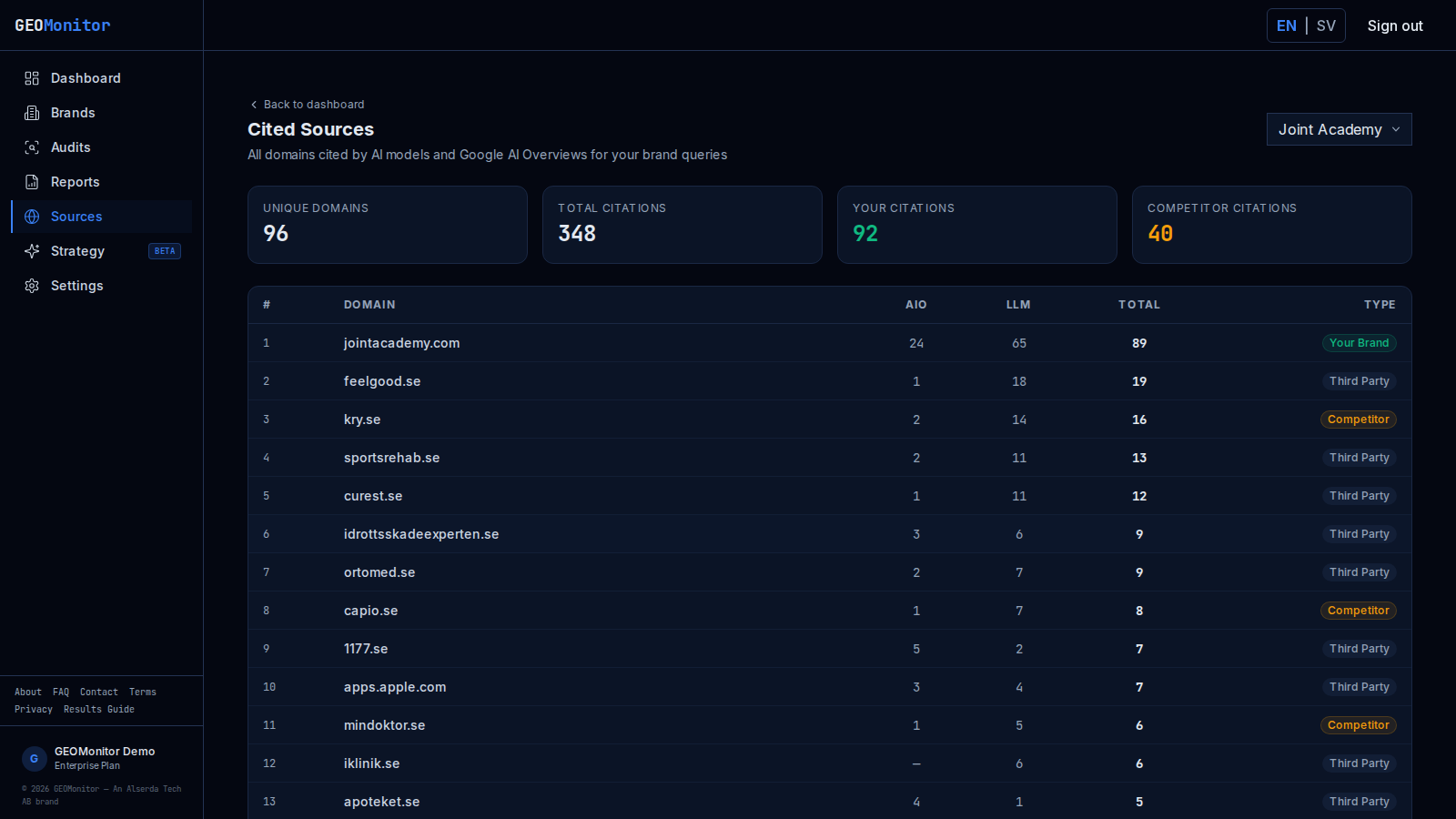
Task: Click the Dashboard grid icon
Action: pos(32,78)
